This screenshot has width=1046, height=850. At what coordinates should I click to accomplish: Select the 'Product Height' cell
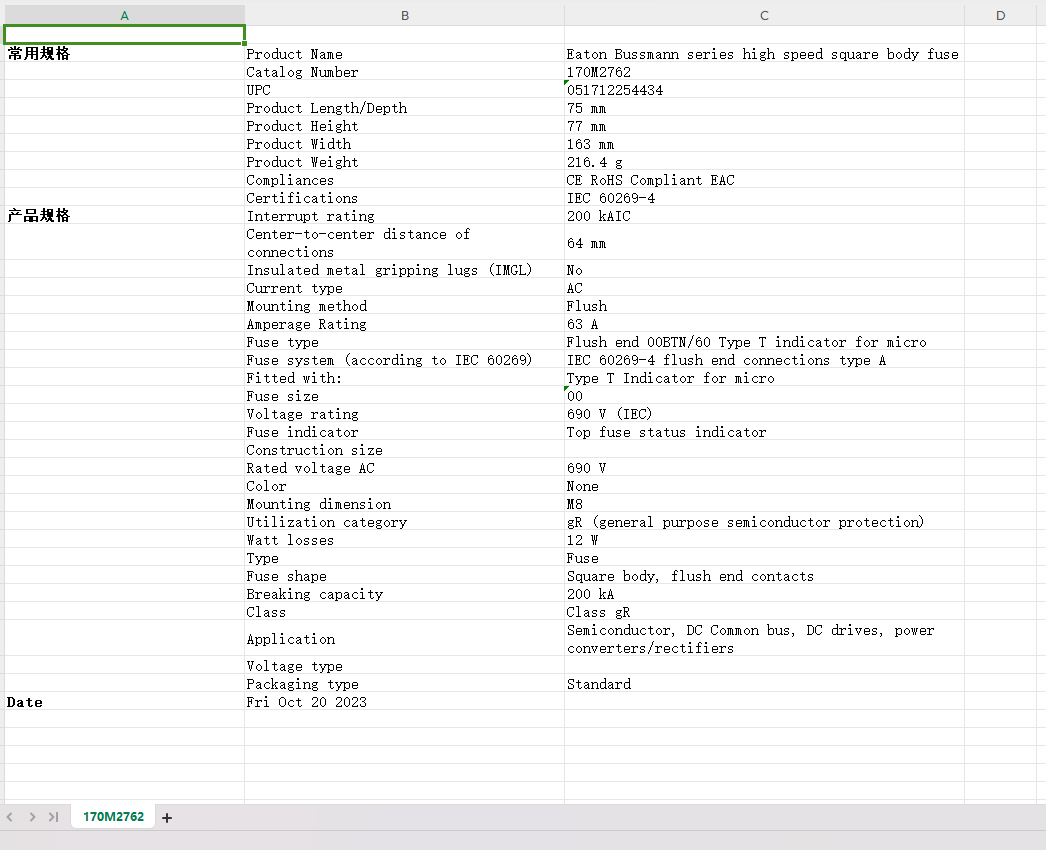point(405,125)
